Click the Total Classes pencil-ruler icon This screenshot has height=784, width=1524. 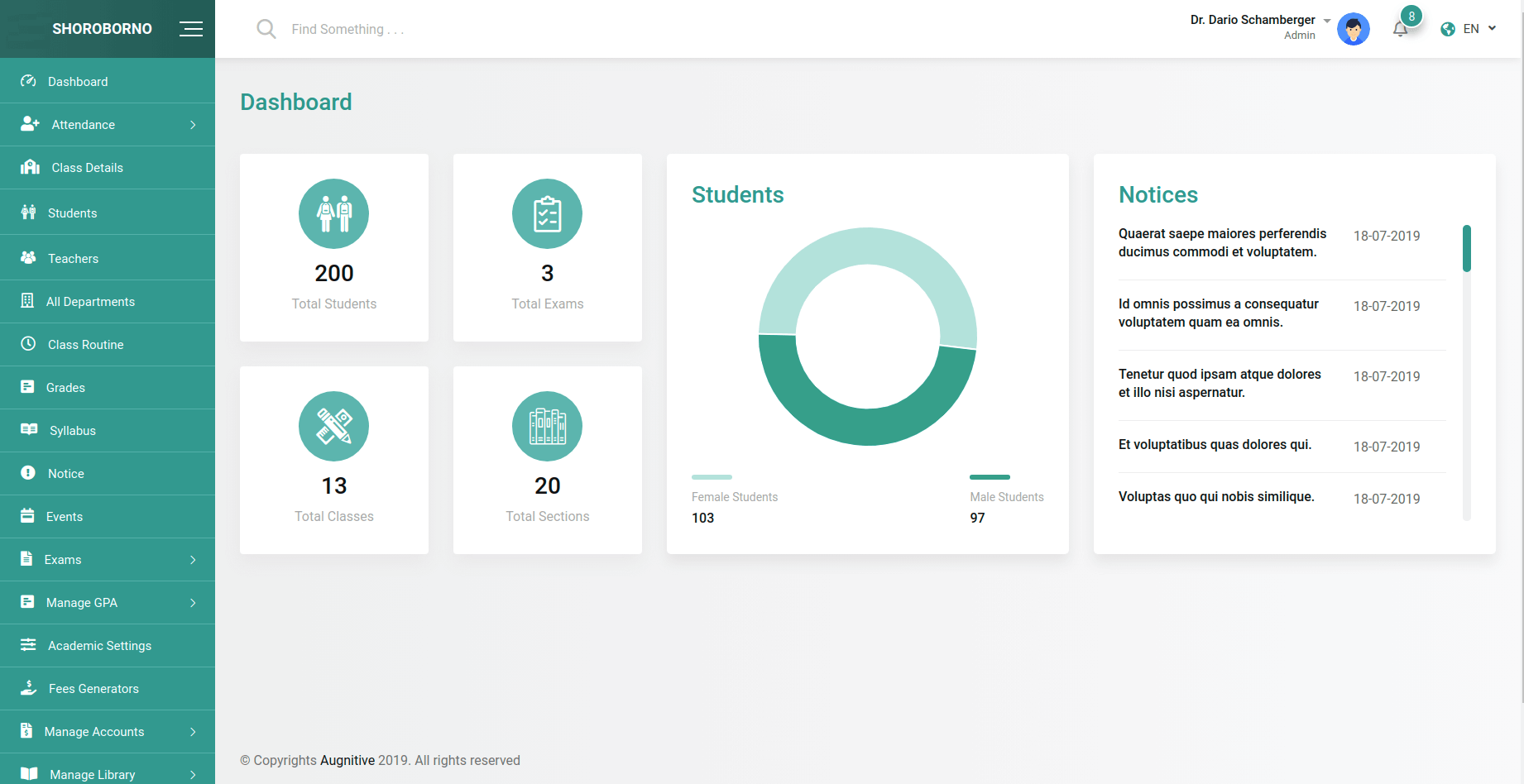pyautogui.click(x=334, y=426)
